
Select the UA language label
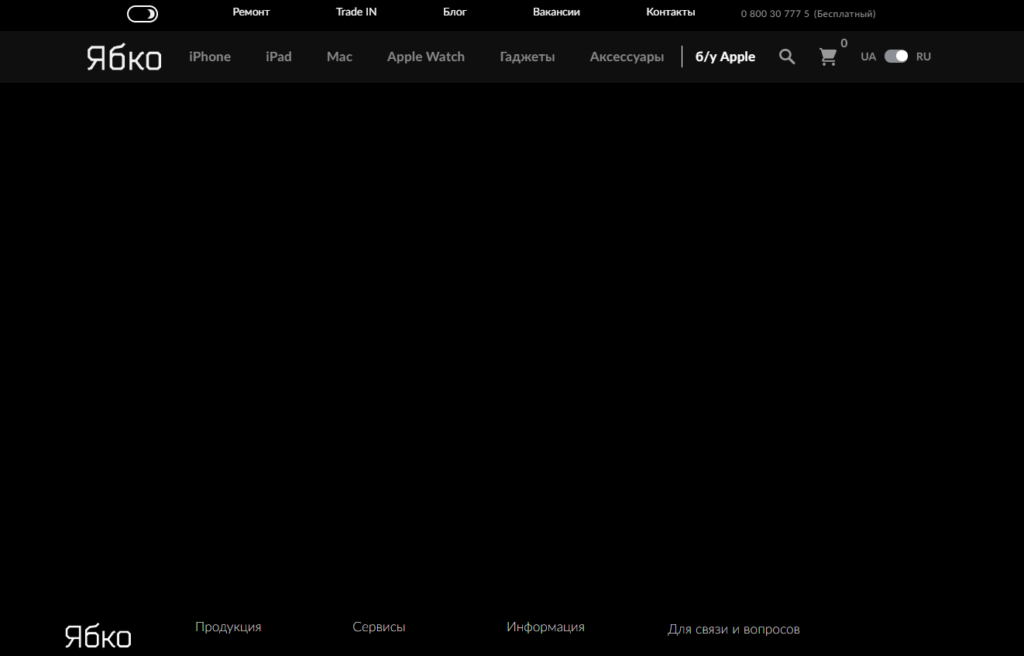pyautogui.click(x=868, y=57)
